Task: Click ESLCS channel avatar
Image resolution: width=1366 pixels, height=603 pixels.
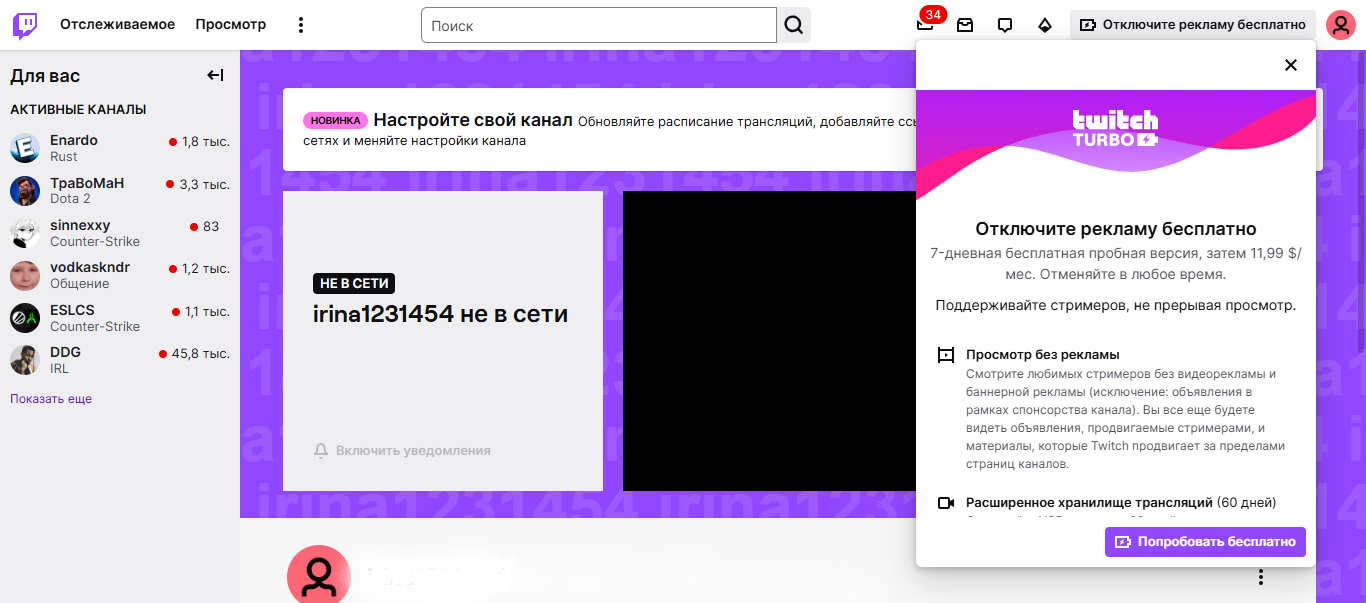Action: [x=25, y=318]
